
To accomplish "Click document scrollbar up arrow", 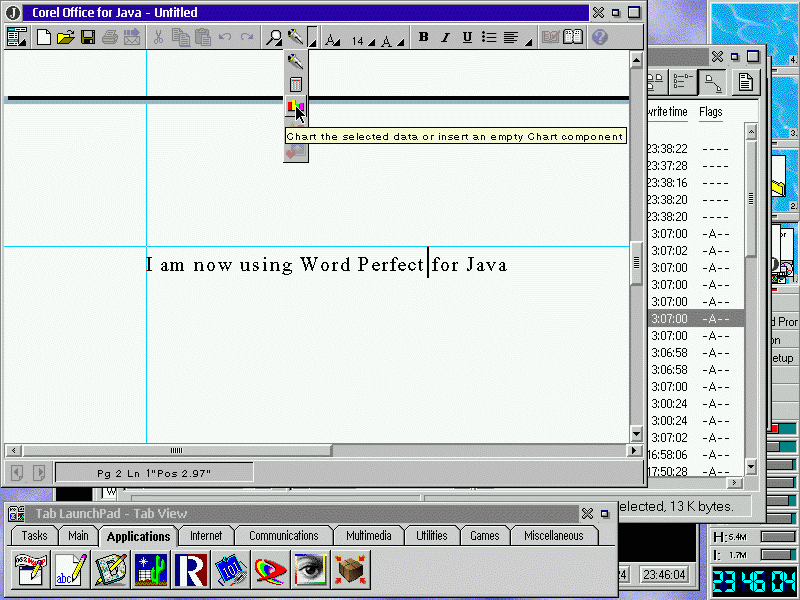I will point(636,60).
